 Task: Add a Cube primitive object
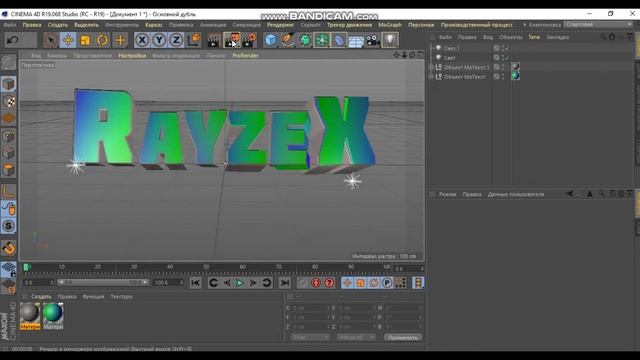pos(271,40)
